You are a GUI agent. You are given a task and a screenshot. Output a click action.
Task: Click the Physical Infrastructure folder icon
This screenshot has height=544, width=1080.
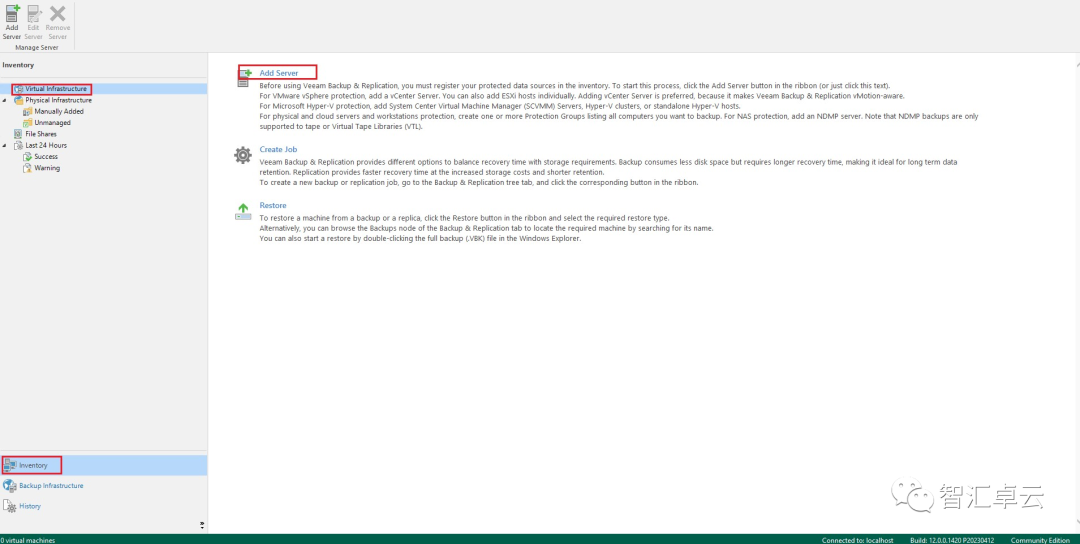(x=19, y=101)
